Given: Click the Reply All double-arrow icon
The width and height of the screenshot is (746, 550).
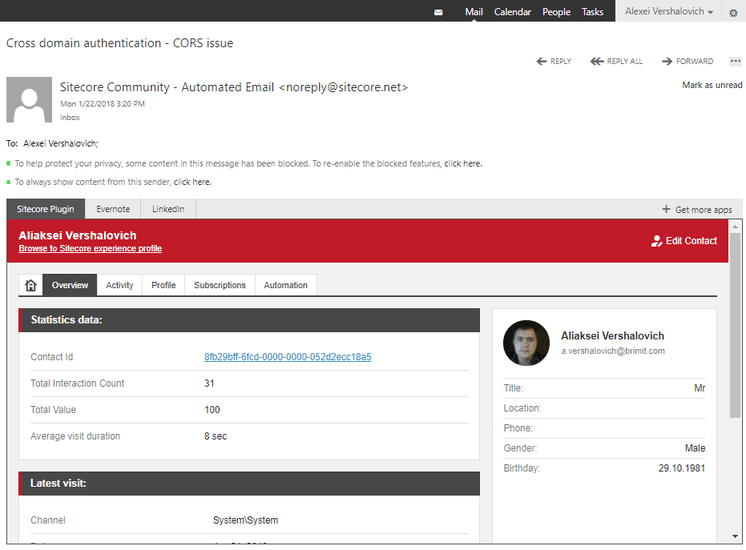Looking at the screenshot, I should coord(597,61).
